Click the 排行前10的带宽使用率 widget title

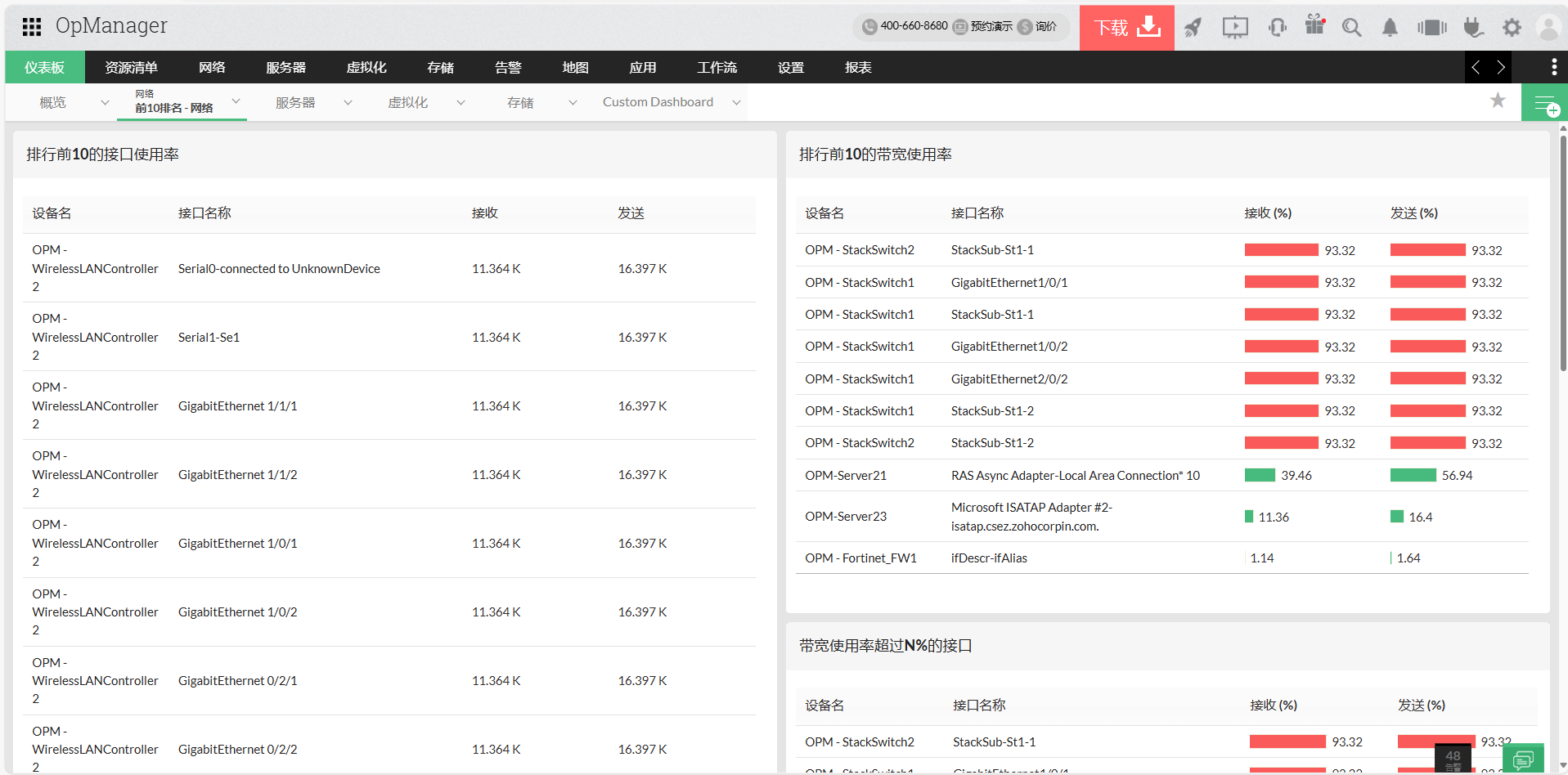(875, 155)
